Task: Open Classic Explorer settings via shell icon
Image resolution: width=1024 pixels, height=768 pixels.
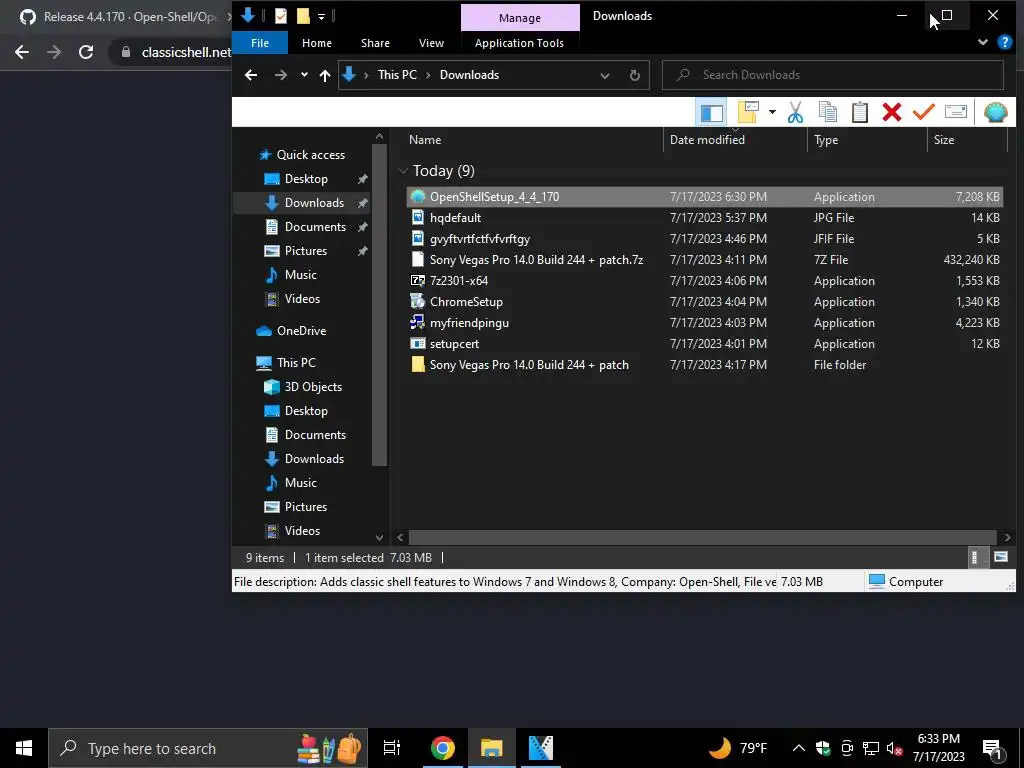Action: (x=995, y=112)
